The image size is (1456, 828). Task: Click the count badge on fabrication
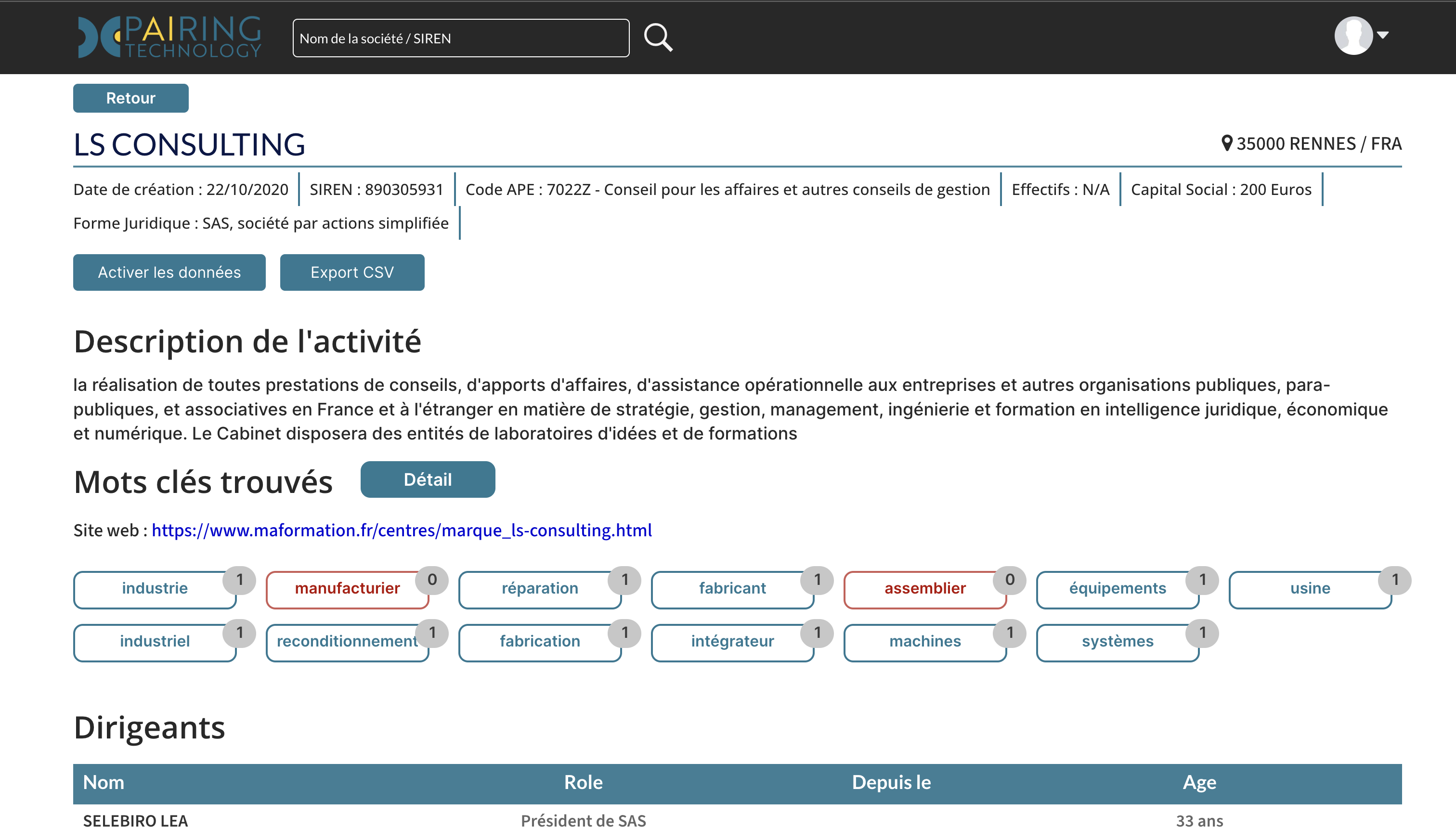coord(624,633)
